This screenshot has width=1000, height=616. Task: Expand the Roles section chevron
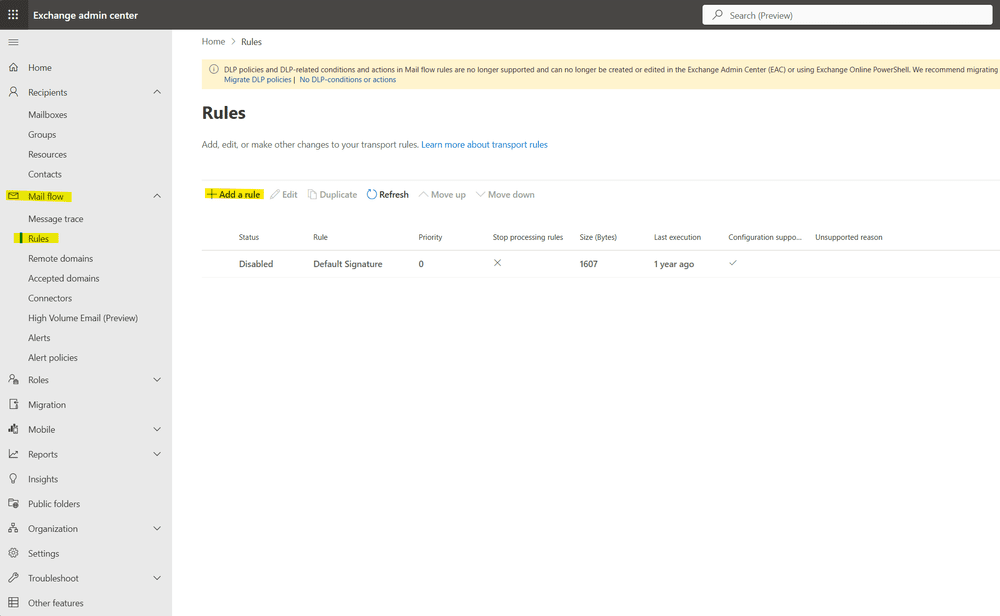(x=157, y=379)
